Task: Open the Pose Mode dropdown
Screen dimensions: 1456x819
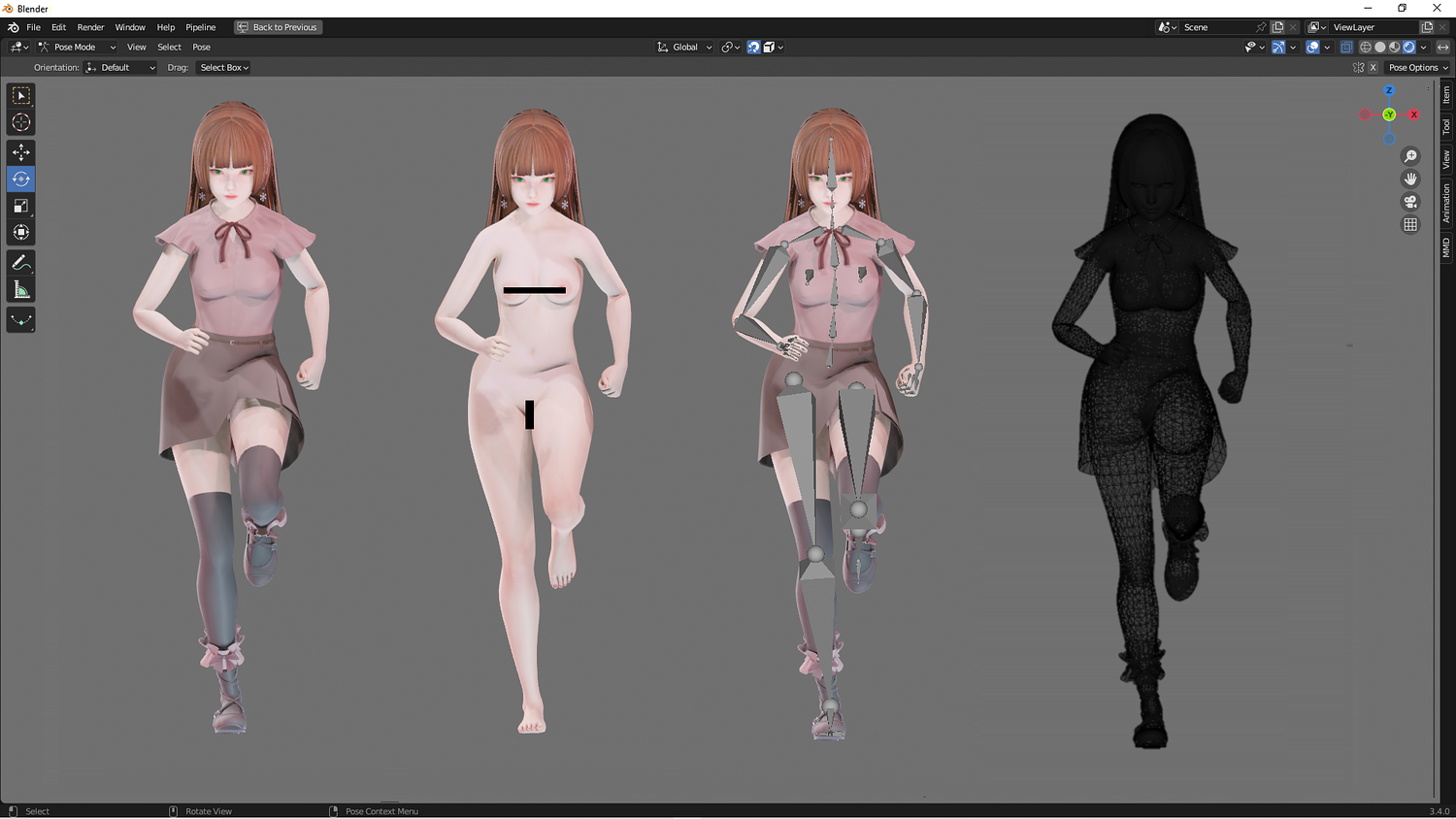Action: [x=78, y=47]
